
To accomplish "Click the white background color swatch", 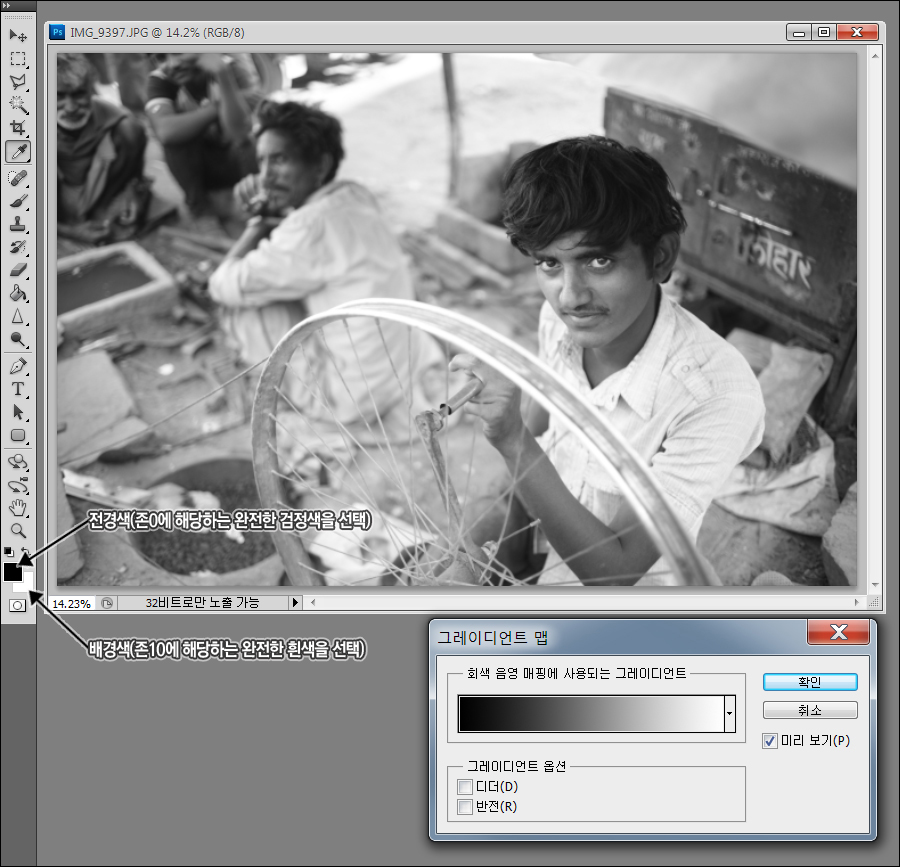I will (x=27, y=585).
